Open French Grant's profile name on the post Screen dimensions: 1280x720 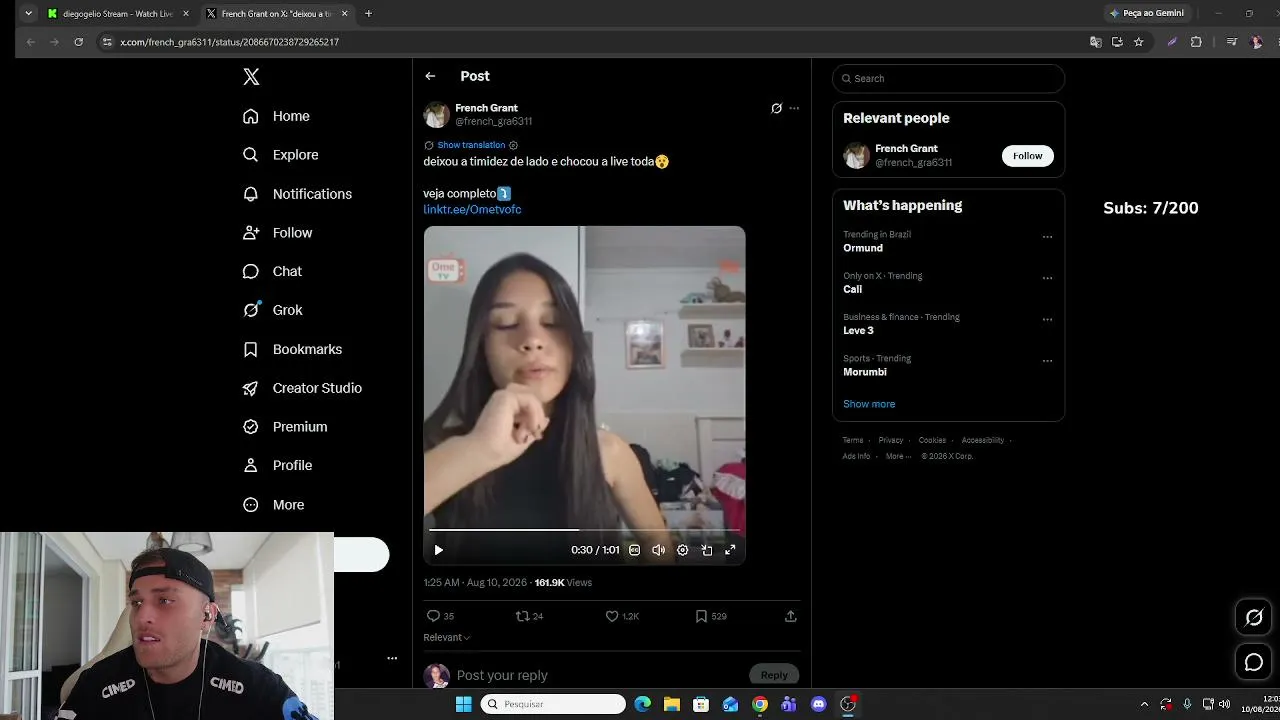(x=486, y=108)
